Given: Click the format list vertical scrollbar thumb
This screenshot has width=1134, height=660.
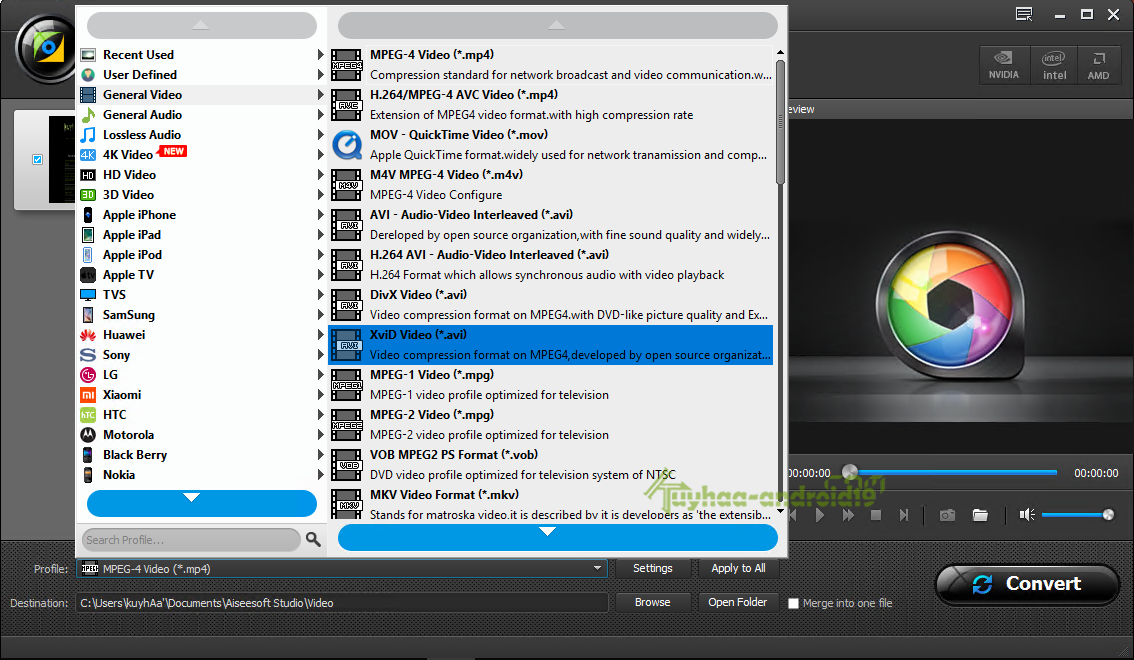Looking at the screenshot, I should pyautogui.click(x=780, y=121).
